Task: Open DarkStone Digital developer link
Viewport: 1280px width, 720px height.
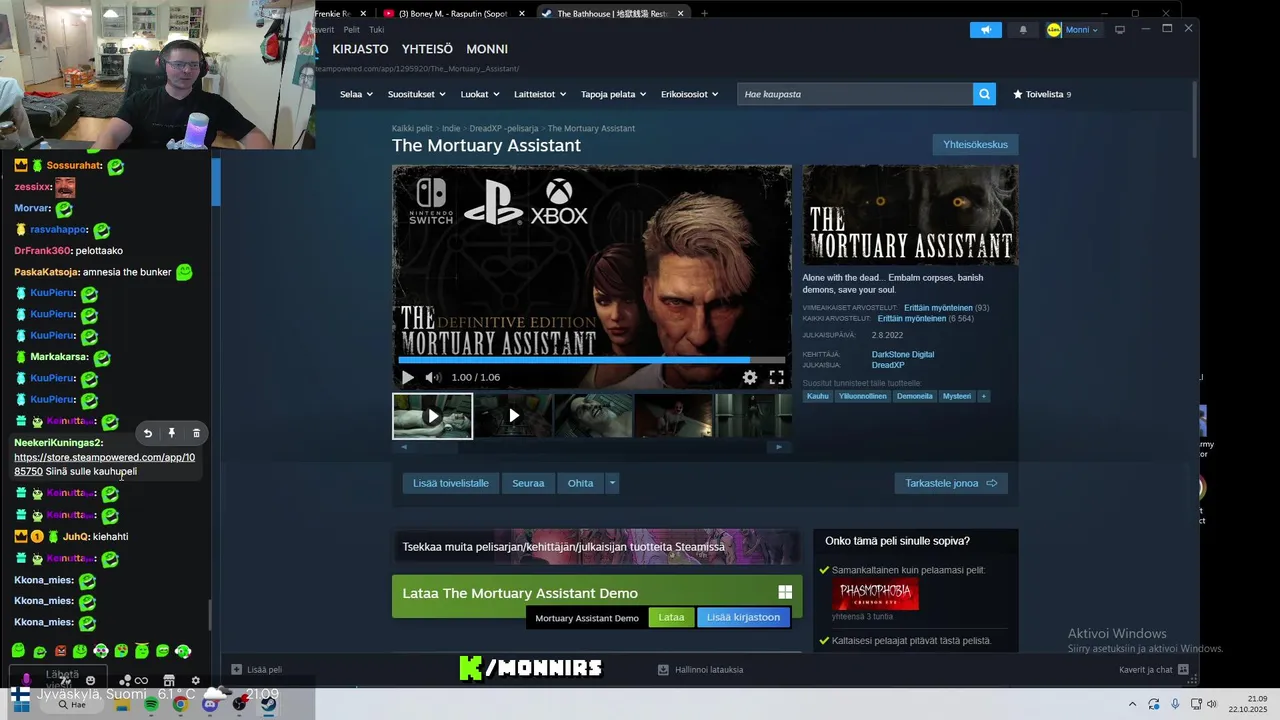Action: click(x=903, y=354)
